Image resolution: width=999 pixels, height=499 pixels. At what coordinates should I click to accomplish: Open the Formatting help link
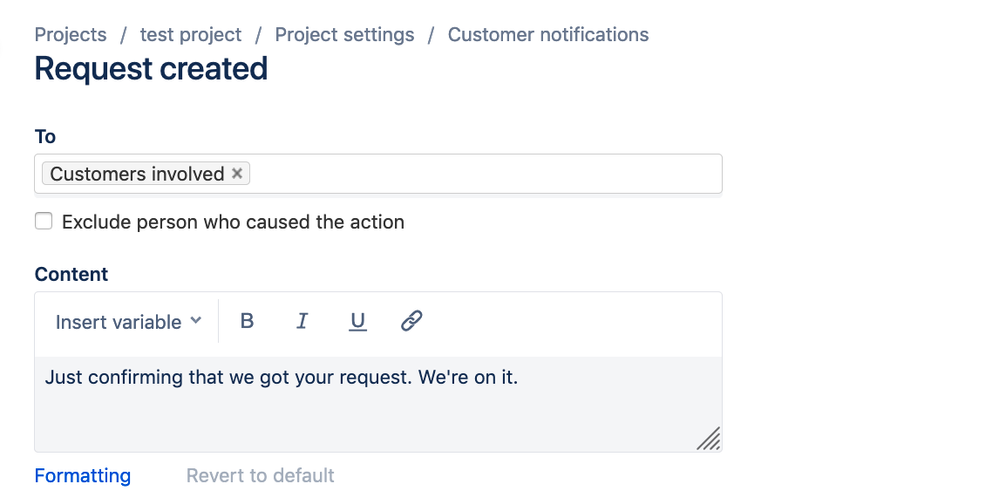(82, 476)
